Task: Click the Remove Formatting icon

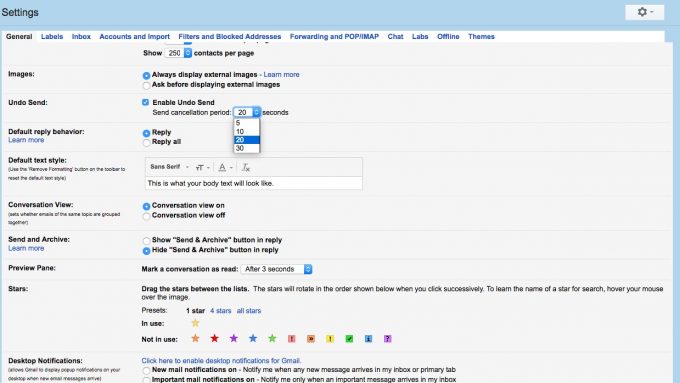Action: tap(246, 167)
